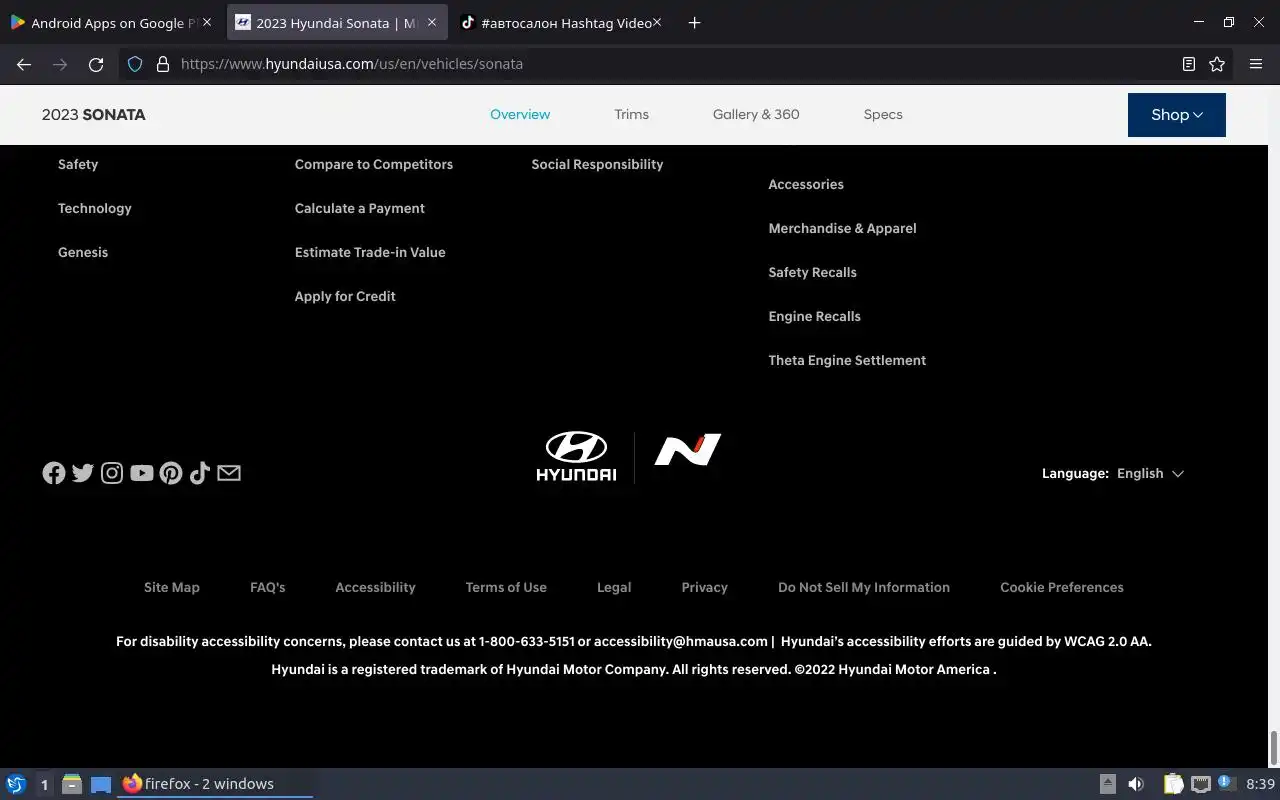This screenshot has height=800, width=1280.
Task: Toggle reader view icon in address bar
Action: (x=1188, y=64)
